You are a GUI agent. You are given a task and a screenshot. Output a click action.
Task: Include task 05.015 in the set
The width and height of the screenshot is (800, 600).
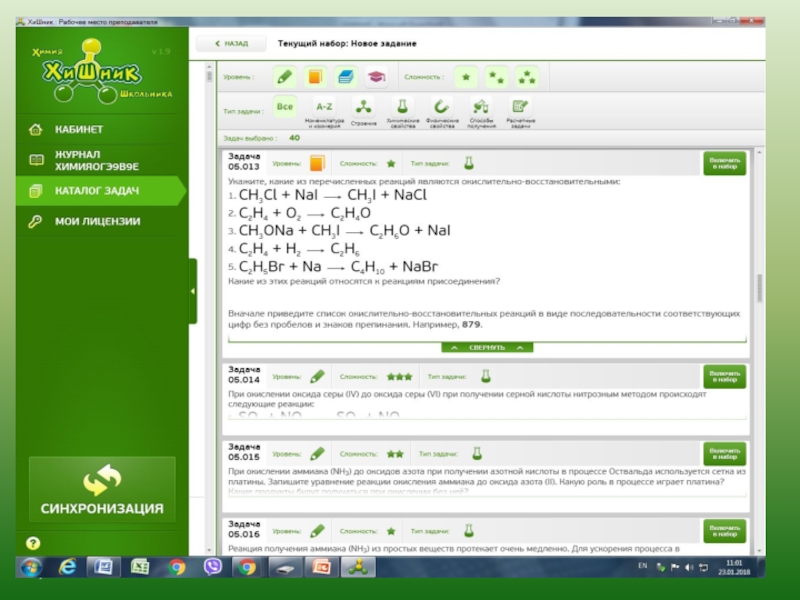[x=724, y=454]
